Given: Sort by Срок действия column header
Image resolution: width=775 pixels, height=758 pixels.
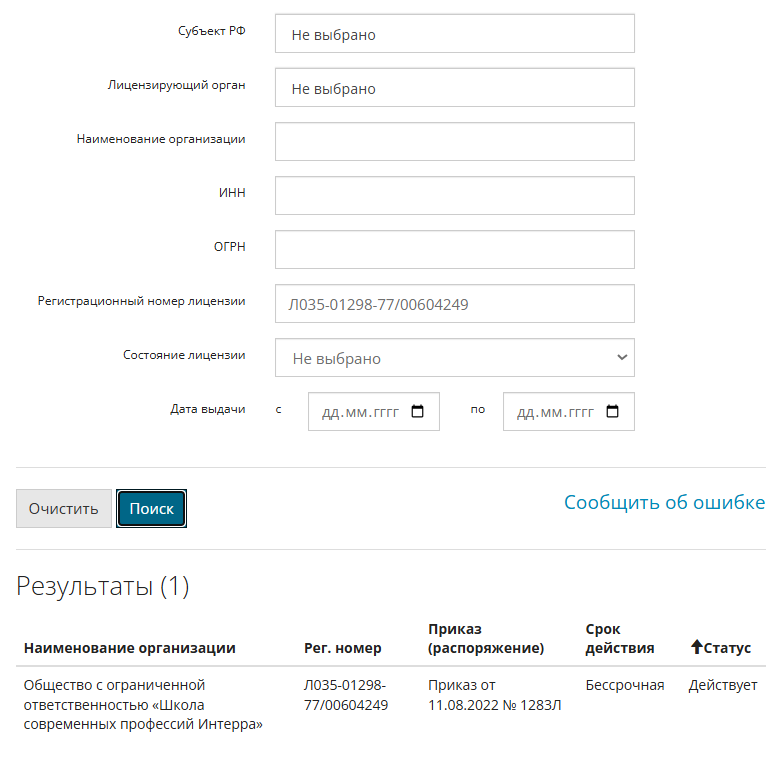Looking at the screenshot, I should pyautogui.click(x=620, y=638).
